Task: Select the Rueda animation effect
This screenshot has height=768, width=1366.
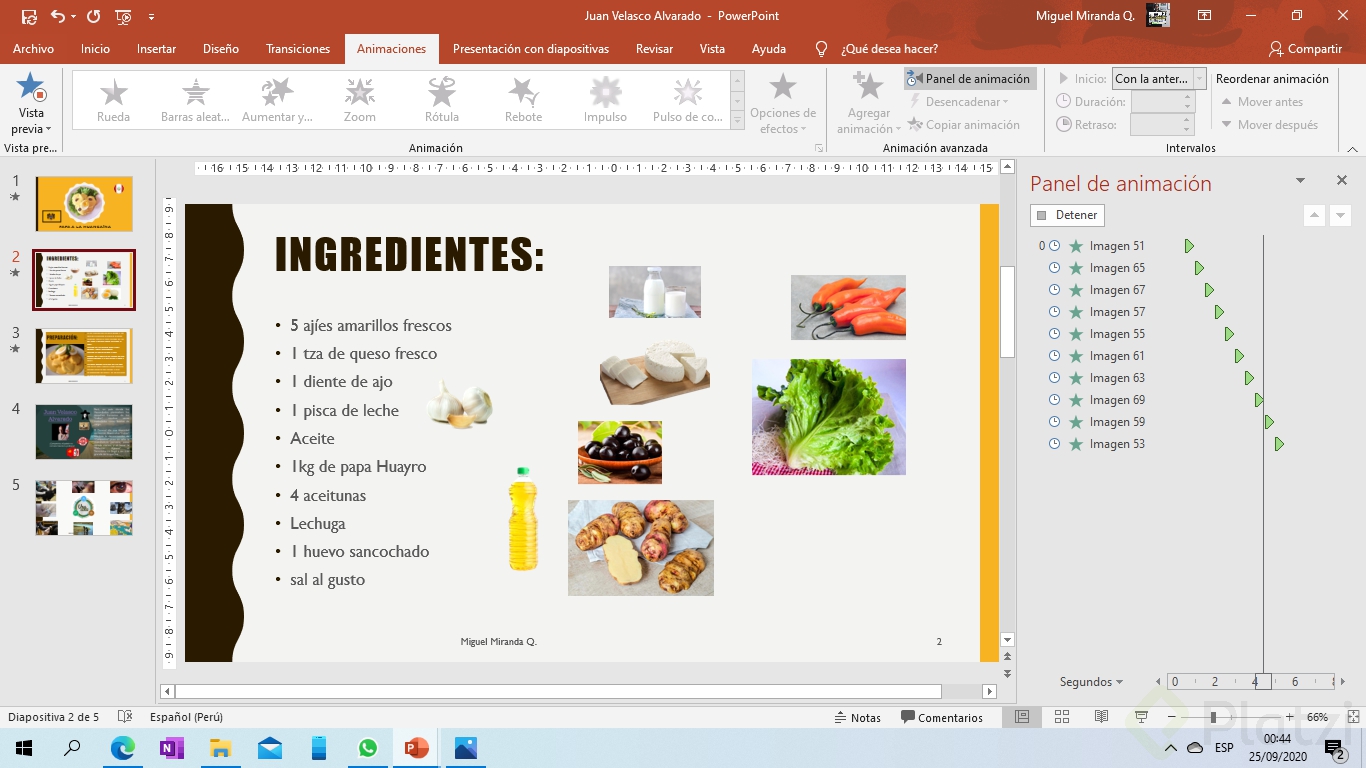Action: click(113, 100)
